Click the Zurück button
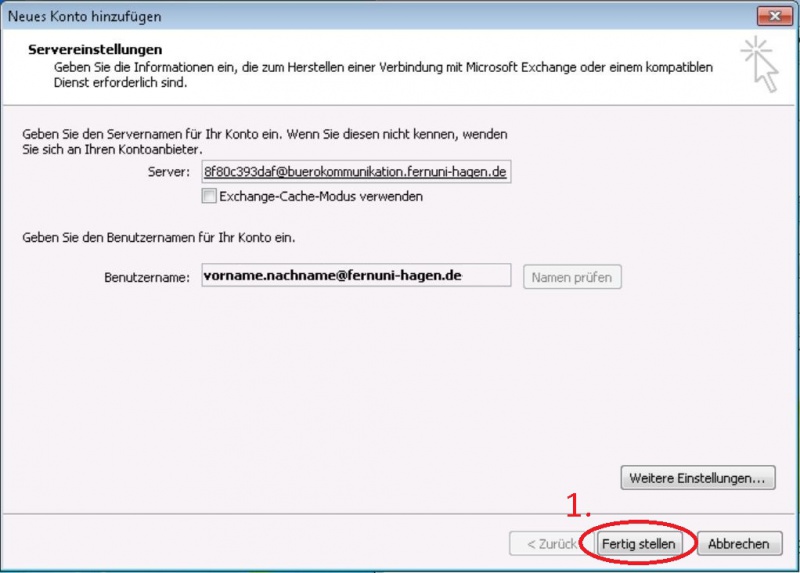Screen dimensions: 800x573 [551, 544]
